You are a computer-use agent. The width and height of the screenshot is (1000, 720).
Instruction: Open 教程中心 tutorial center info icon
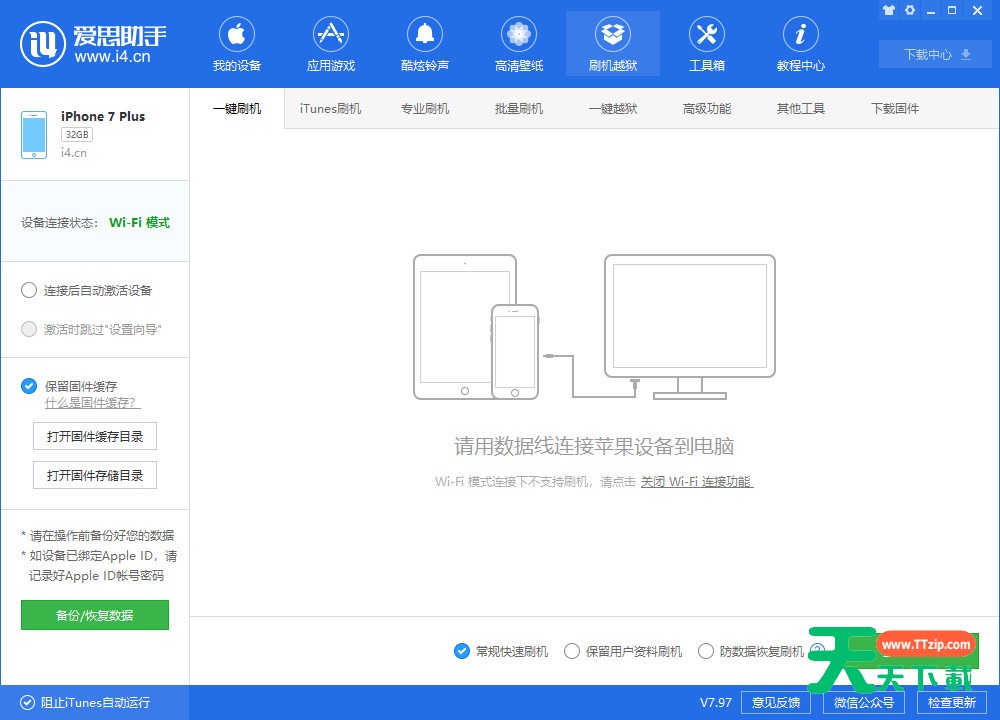click(x=800, y=44)
